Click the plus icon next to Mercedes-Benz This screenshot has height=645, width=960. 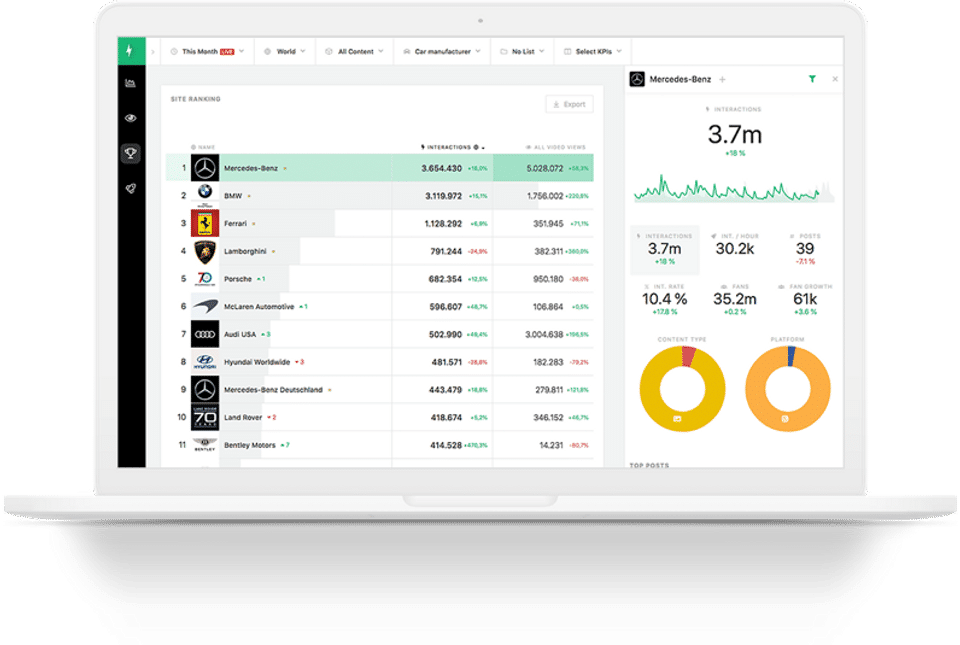pyautogui.click(x=722, y=80)
